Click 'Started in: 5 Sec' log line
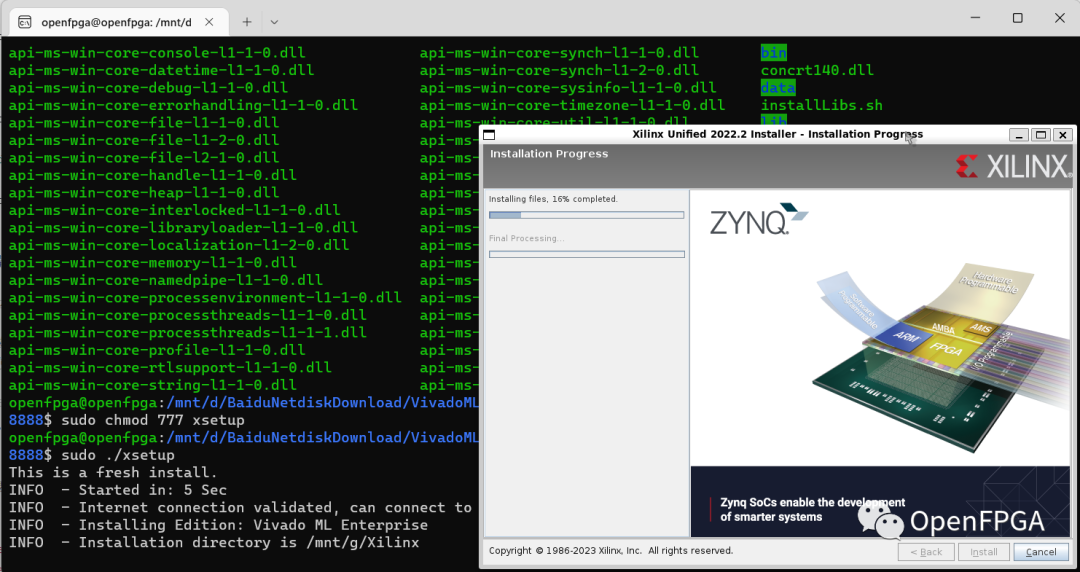 118,490
